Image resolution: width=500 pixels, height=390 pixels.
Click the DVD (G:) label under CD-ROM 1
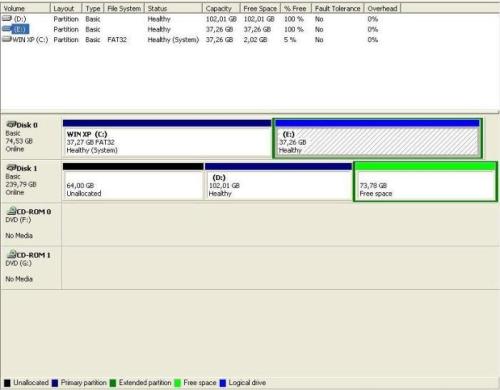click(19, 263)
